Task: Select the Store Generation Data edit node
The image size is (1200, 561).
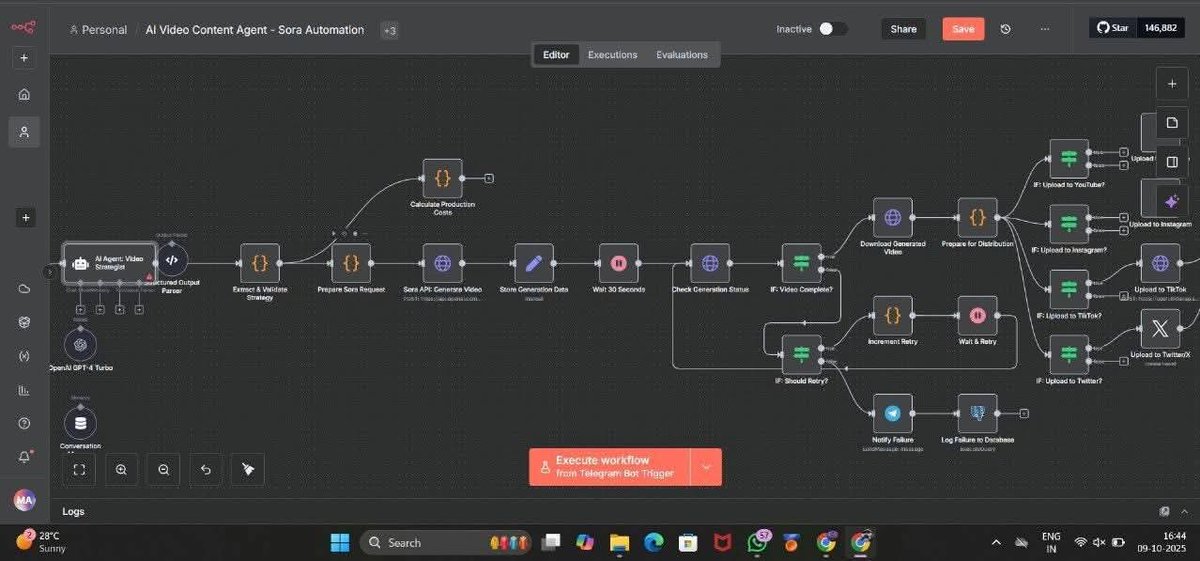Action: (534, 263)
